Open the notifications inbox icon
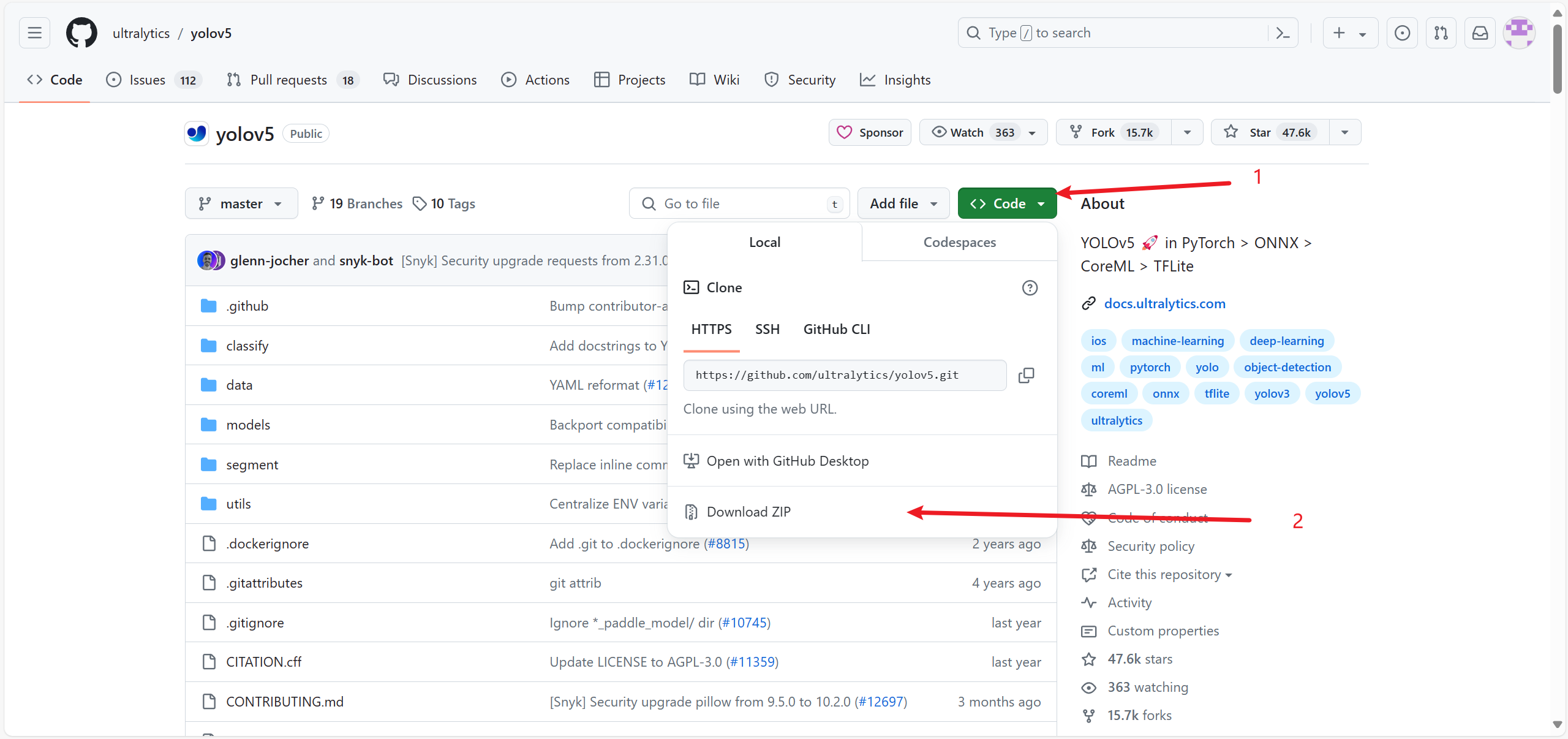 click(x=1480, y=33)
